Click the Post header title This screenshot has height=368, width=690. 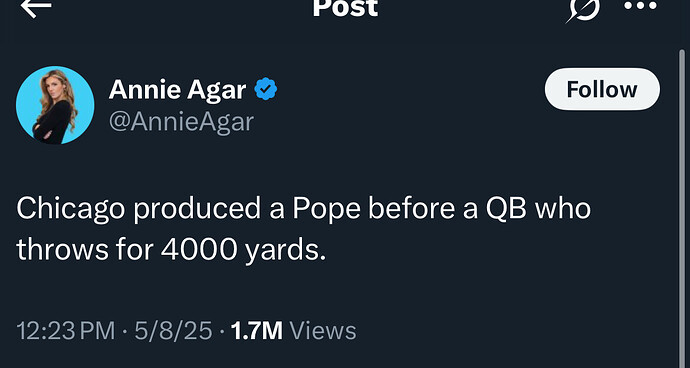[345, 8]
